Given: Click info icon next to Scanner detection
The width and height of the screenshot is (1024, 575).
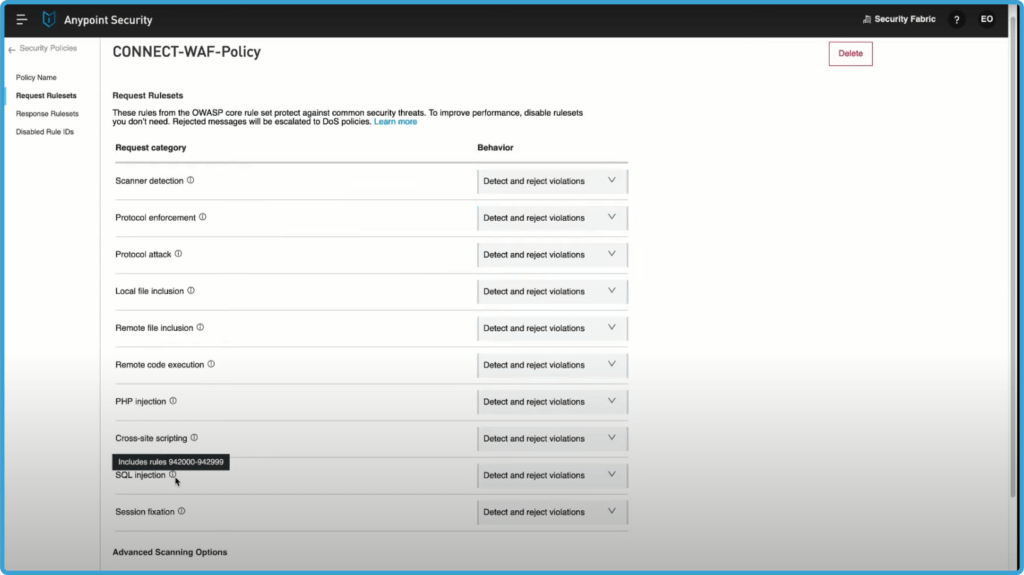Looking at the screenshot, I should pyautogui.click(x=191, y=180).
